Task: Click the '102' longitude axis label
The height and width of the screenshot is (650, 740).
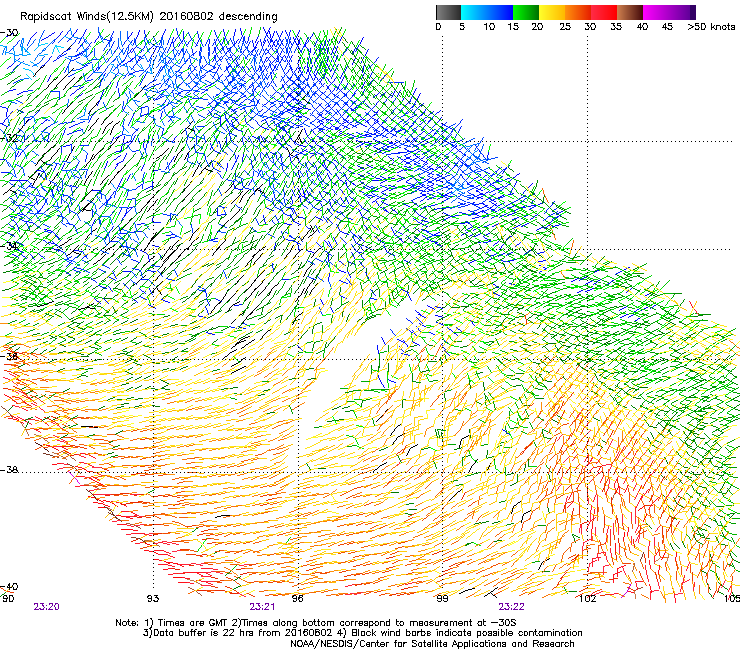Action: pyautogui.click(x=588, y=599)
